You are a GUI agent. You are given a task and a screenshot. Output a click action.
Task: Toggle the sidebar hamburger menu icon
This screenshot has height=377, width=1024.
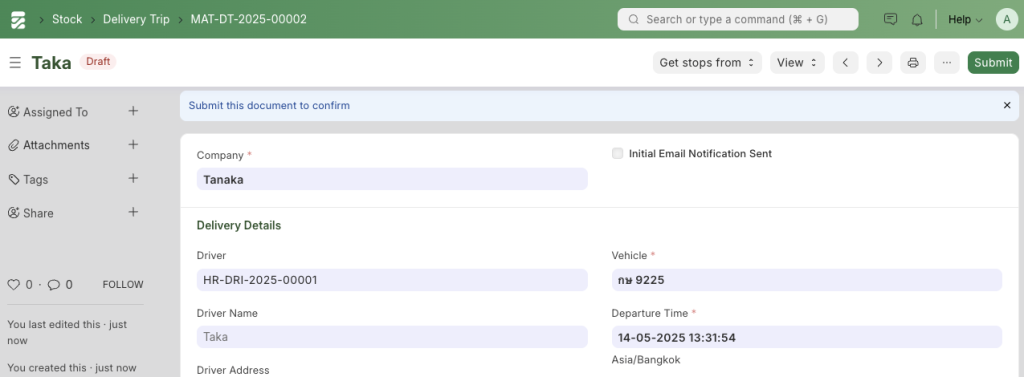click(x=15, y=63)
